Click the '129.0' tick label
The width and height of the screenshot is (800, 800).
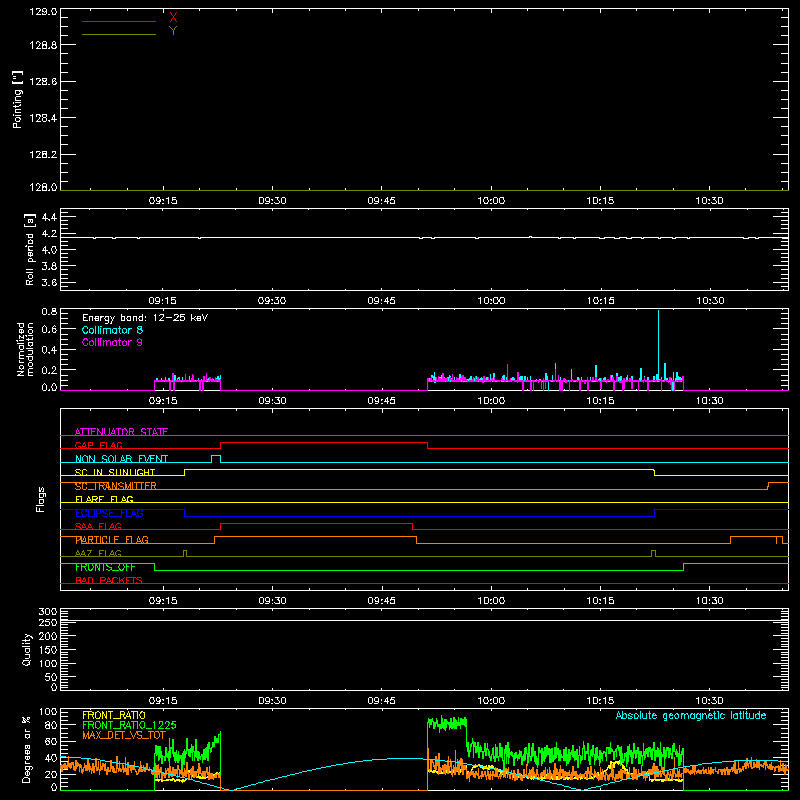[x=43, y=12]
